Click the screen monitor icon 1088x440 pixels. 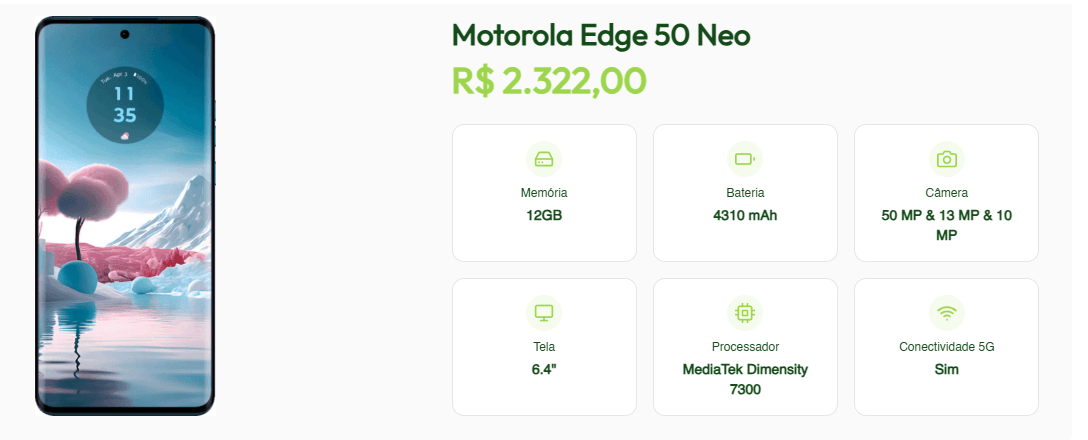544,313
